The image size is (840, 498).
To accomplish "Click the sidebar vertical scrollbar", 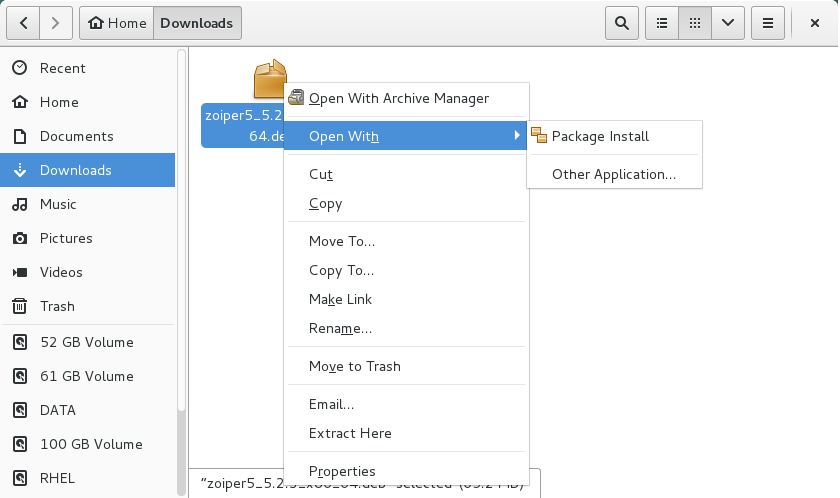I will tap(181, 230).
